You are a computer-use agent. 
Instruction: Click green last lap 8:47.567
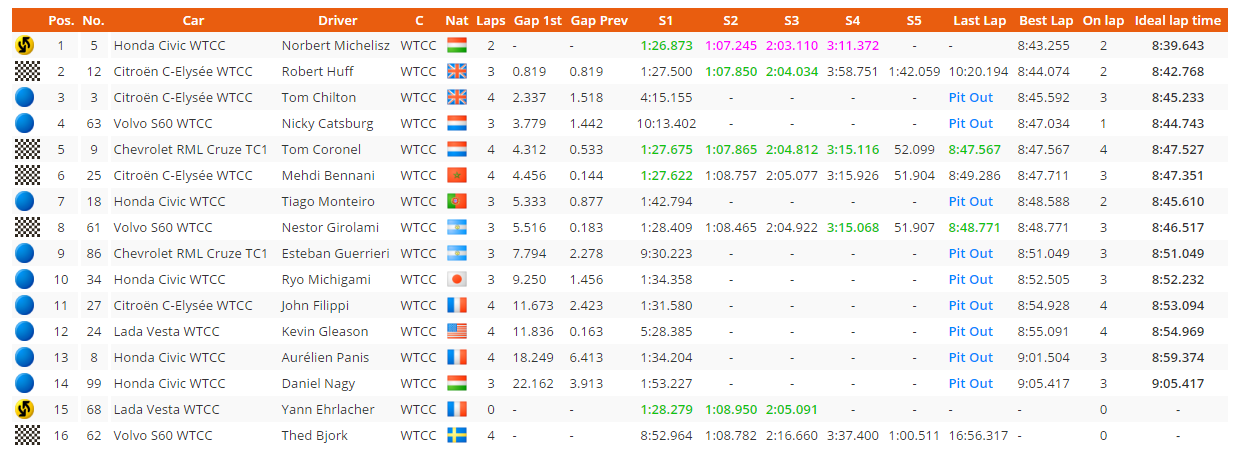(975, 150)
